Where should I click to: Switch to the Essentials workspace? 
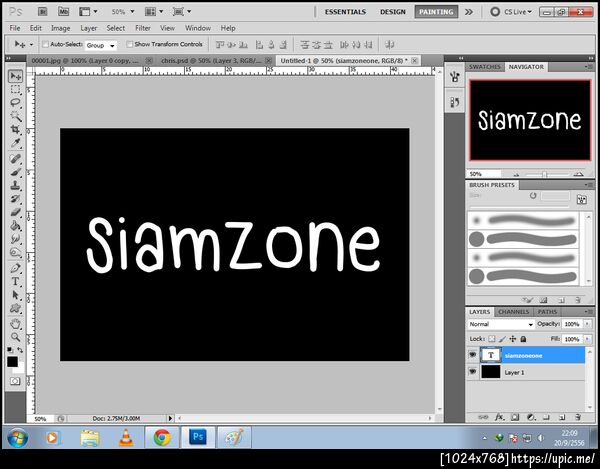(x=345, y=12)
